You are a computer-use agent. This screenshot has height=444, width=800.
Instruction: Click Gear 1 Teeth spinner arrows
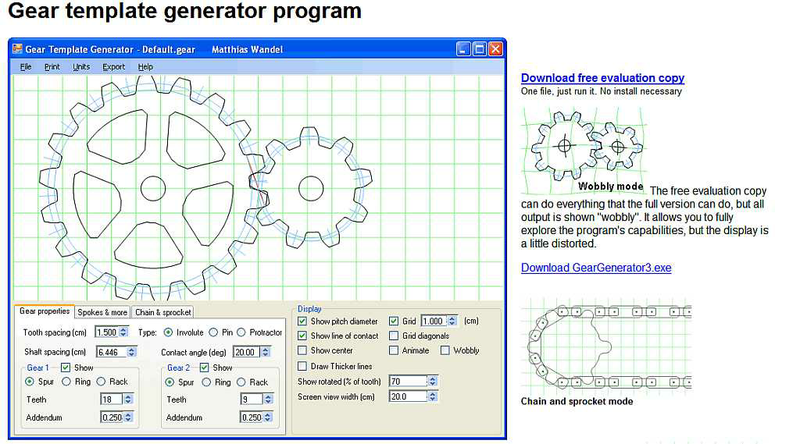(124, 397)
